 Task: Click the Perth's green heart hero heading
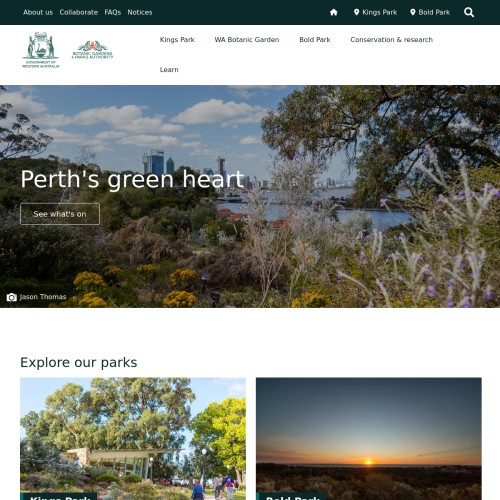(x=132, y=180)
